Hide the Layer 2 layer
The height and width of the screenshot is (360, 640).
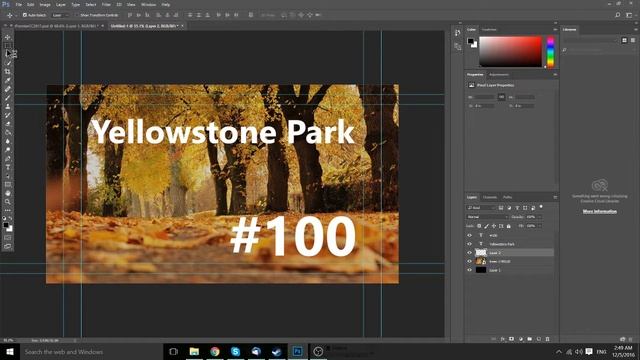(x=469, y=253)
